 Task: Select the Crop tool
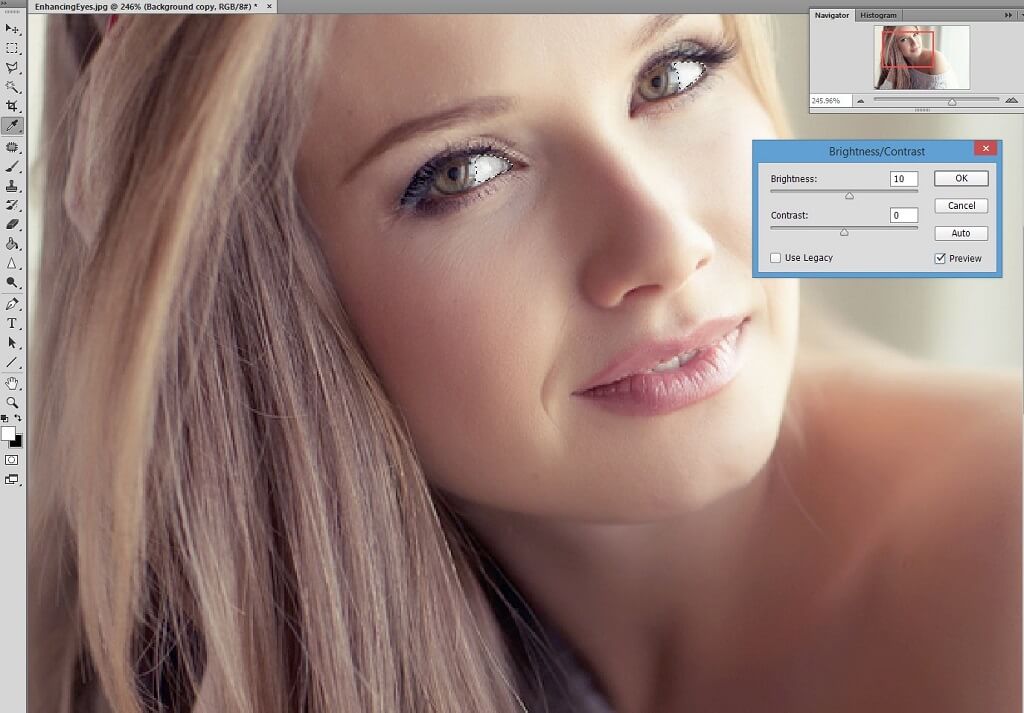(12, 106)
